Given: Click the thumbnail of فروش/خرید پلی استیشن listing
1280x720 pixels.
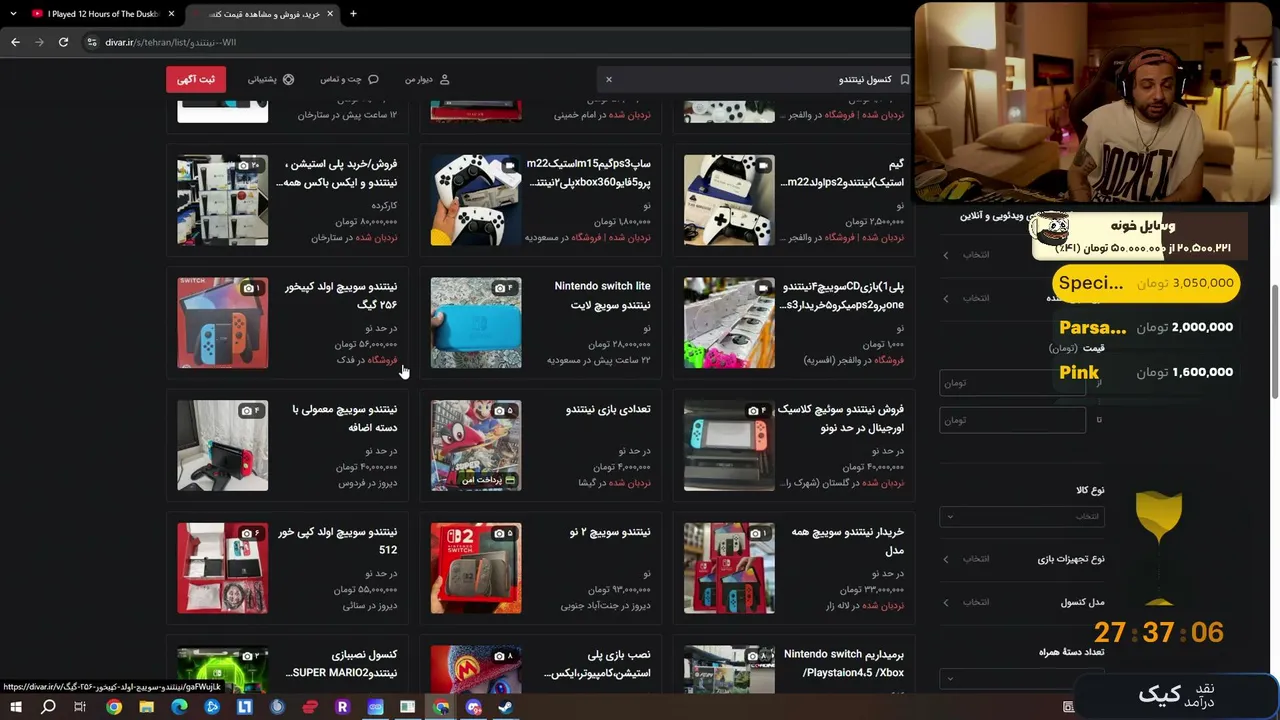Looking at the screenshot, I should point(223,200).
